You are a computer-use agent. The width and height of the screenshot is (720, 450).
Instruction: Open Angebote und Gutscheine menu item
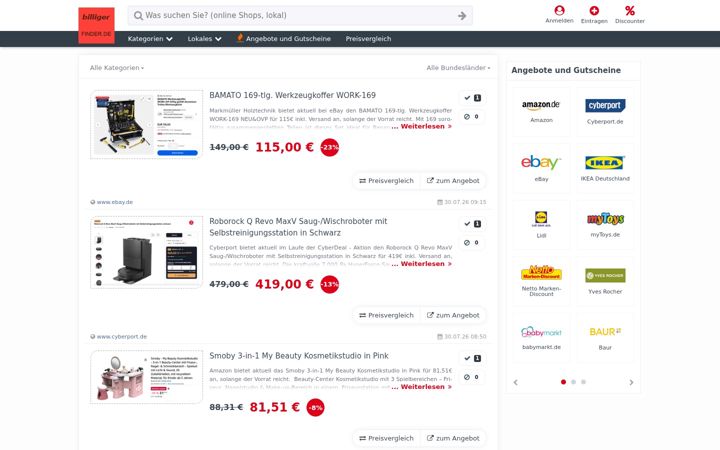[x=284, y=39]
